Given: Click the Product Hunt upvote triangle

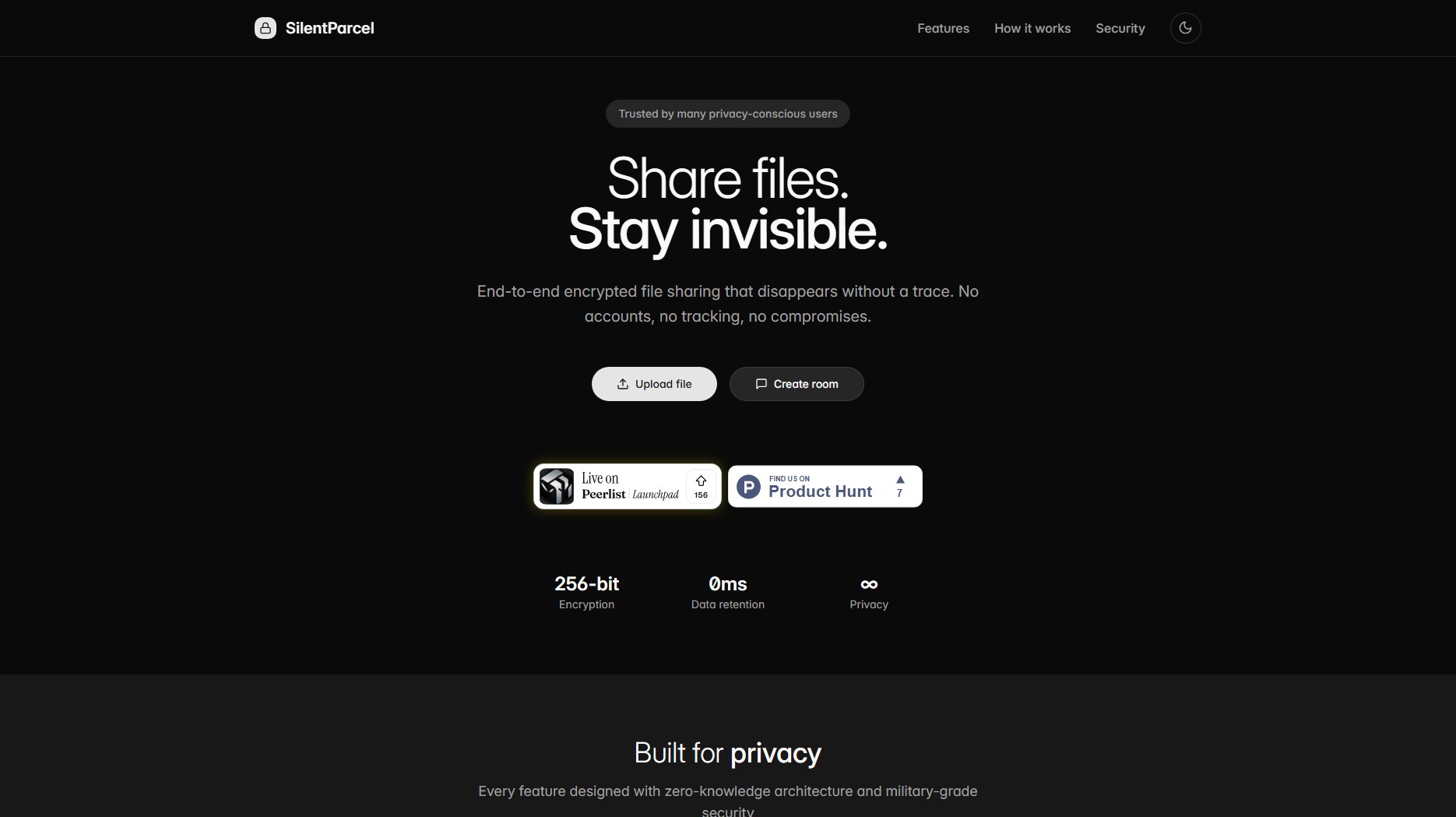Looking at the screenshot, I should tap(900, 480).
